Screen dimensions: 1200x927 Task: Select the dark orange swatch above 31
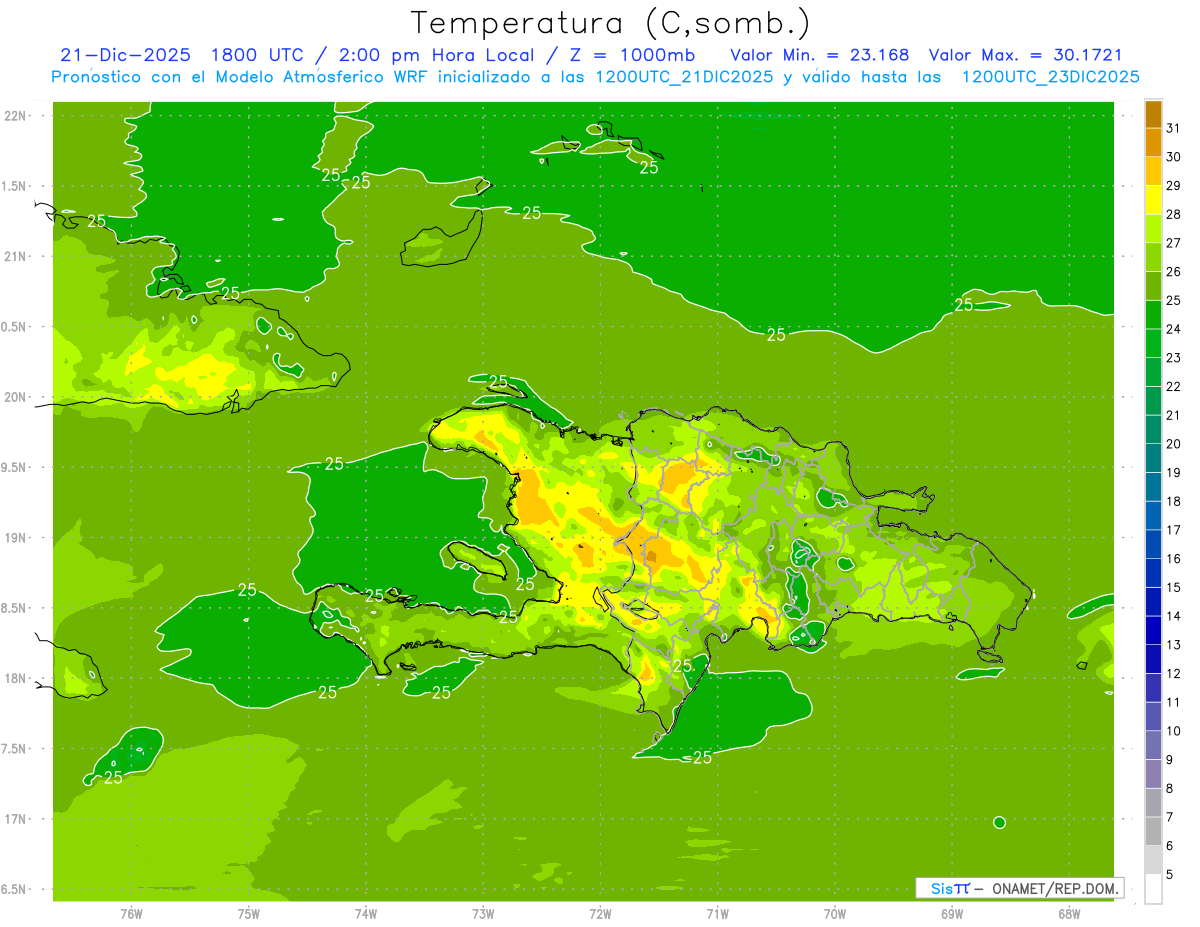point(1153,114)
